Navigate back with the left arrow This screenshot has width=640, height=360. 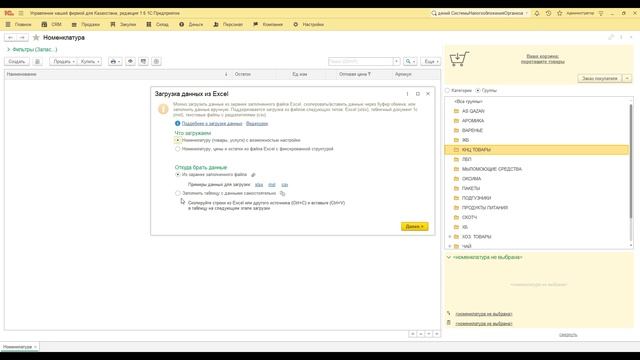coord(10,38)
